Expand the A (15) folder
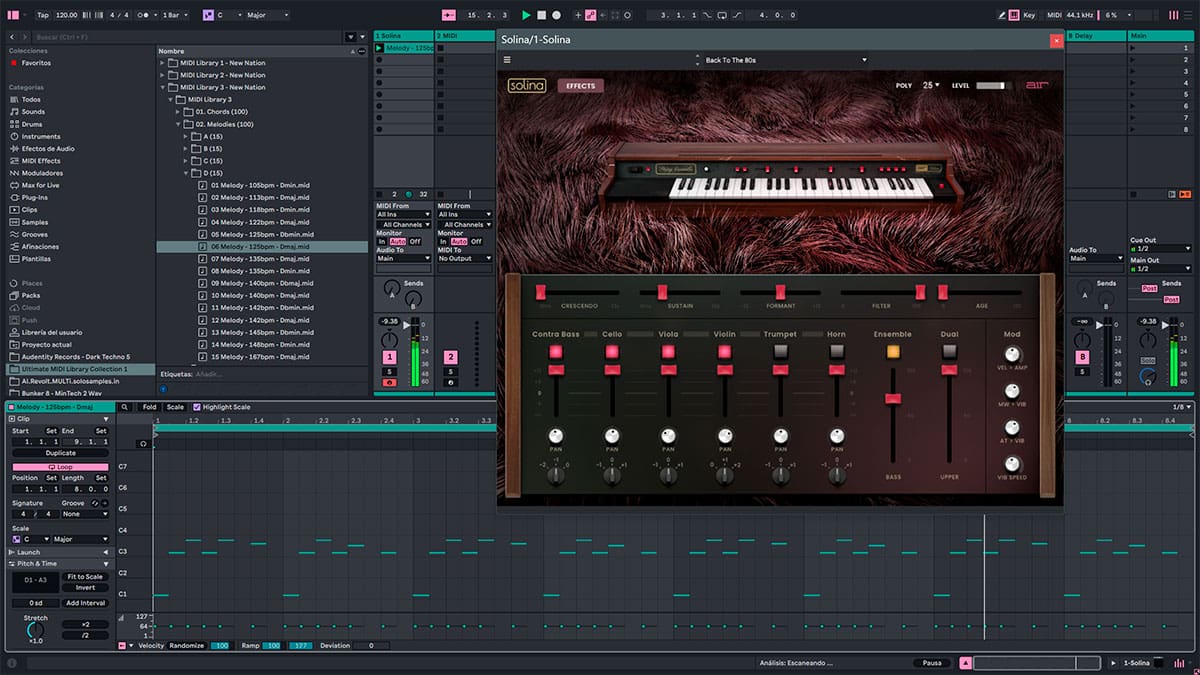Image resolution: width=1200 pixels, height=675 pixels. tap(186, 136)
